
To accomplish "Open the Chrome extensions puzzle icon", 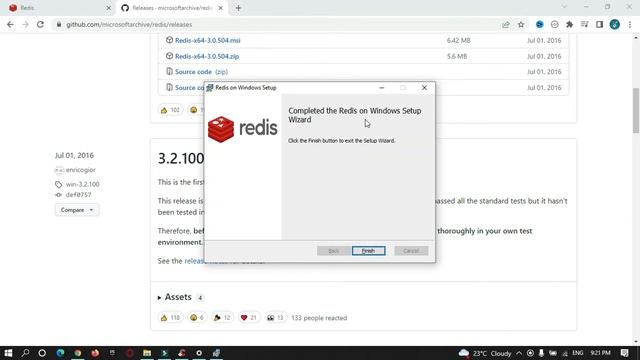I will (x=569, y=24).
